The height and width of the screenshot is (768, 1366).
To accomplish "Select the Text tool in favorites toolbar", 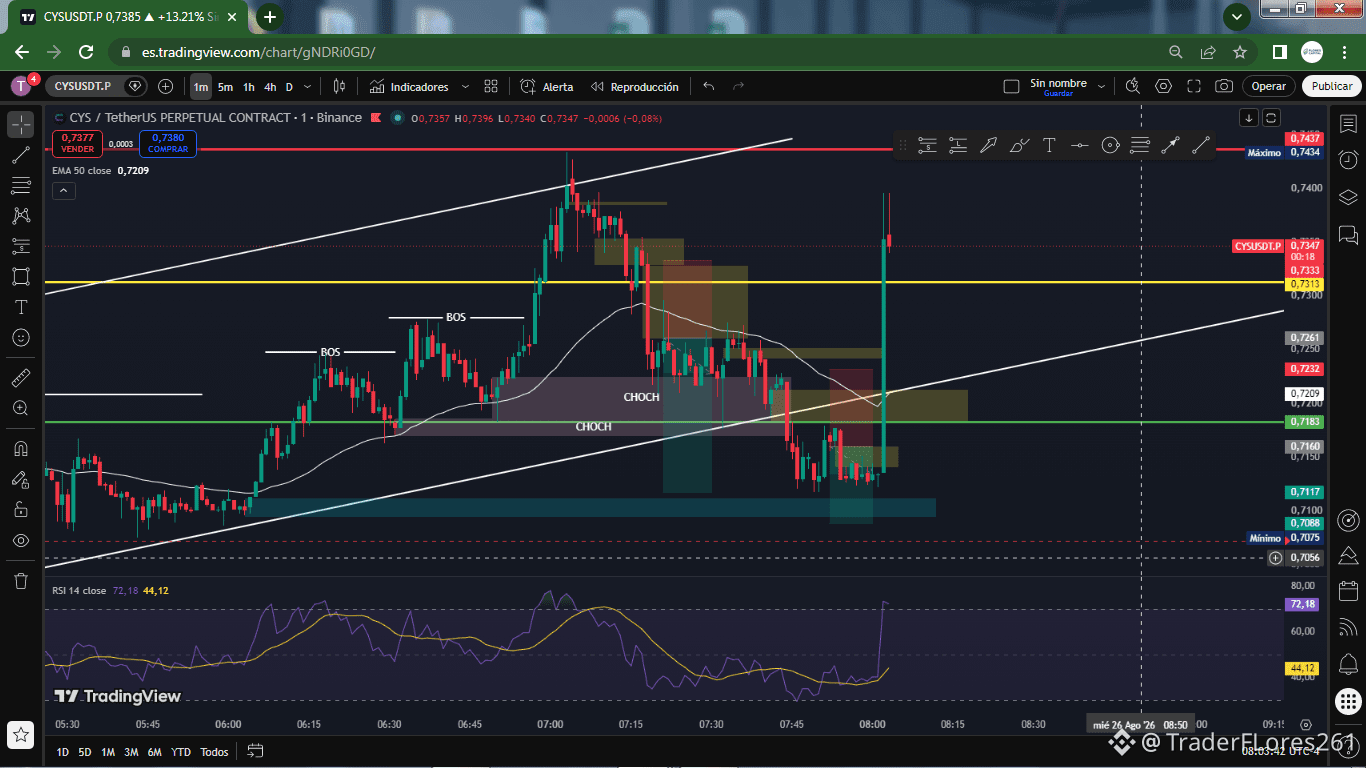I will (x=1049, y=145).
